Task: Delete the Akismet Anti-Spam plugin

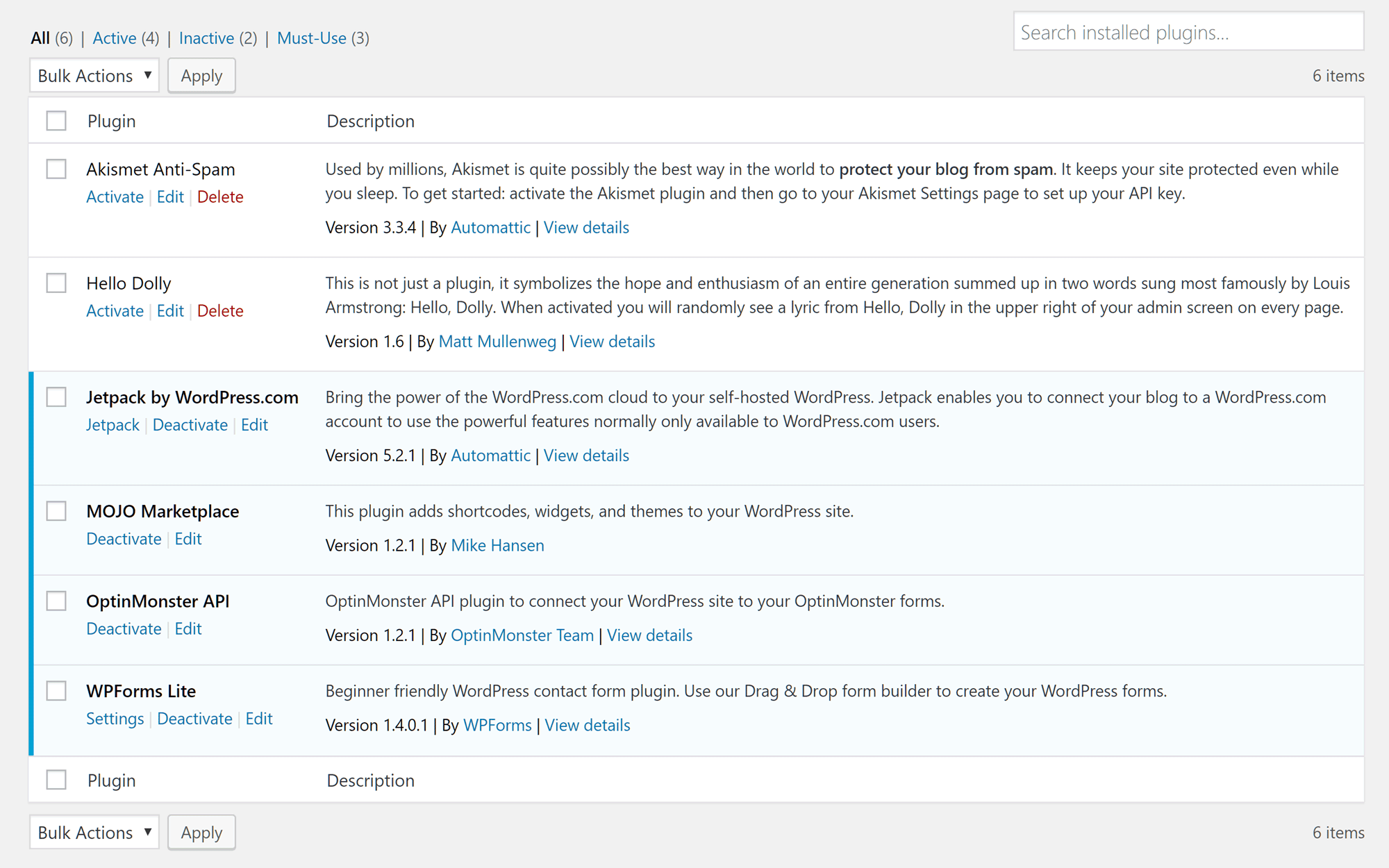Action: (x=220, y=197)
